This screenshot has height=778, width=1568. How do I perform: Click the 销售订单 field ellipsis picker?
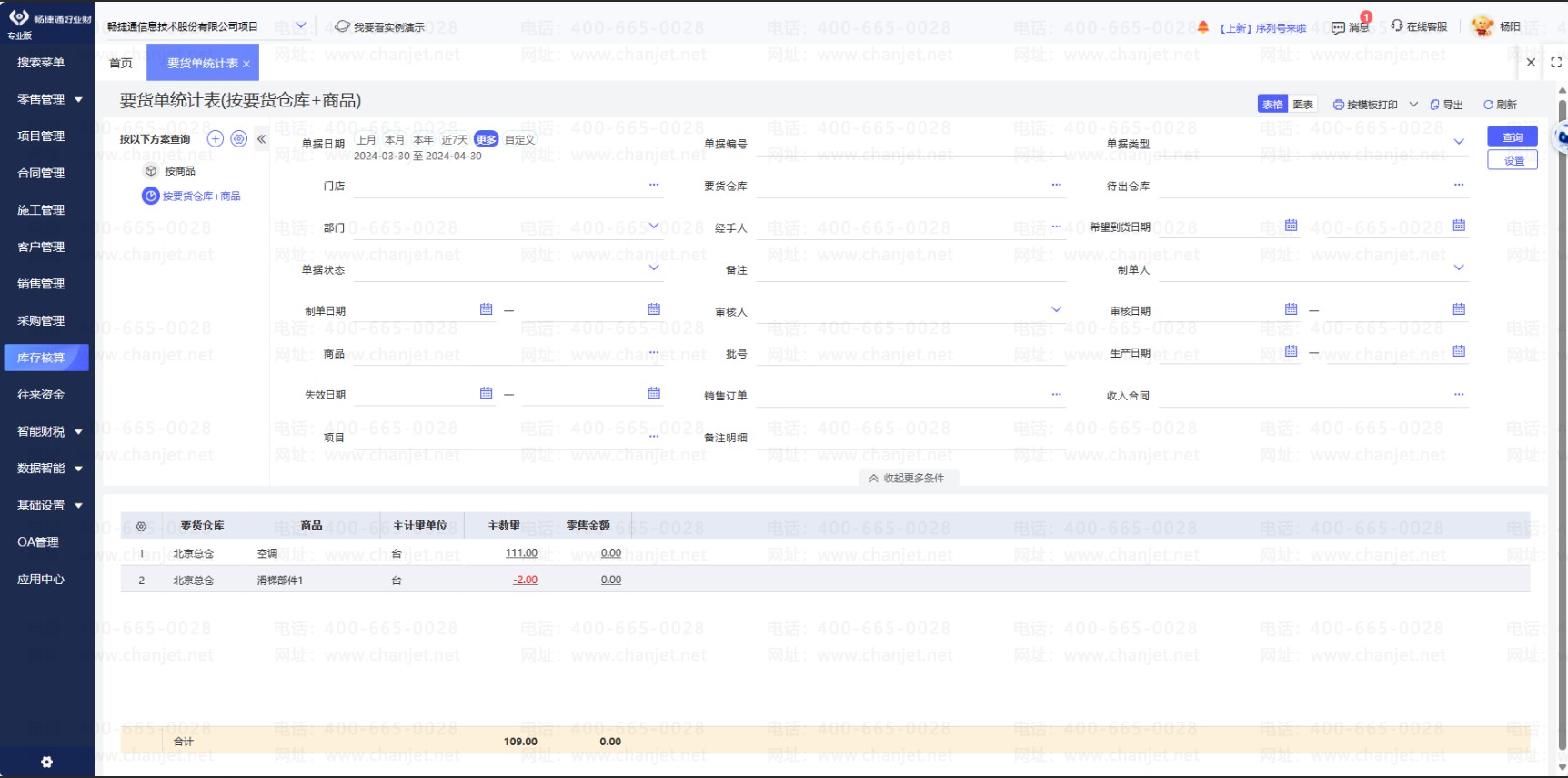point(1056,394)
